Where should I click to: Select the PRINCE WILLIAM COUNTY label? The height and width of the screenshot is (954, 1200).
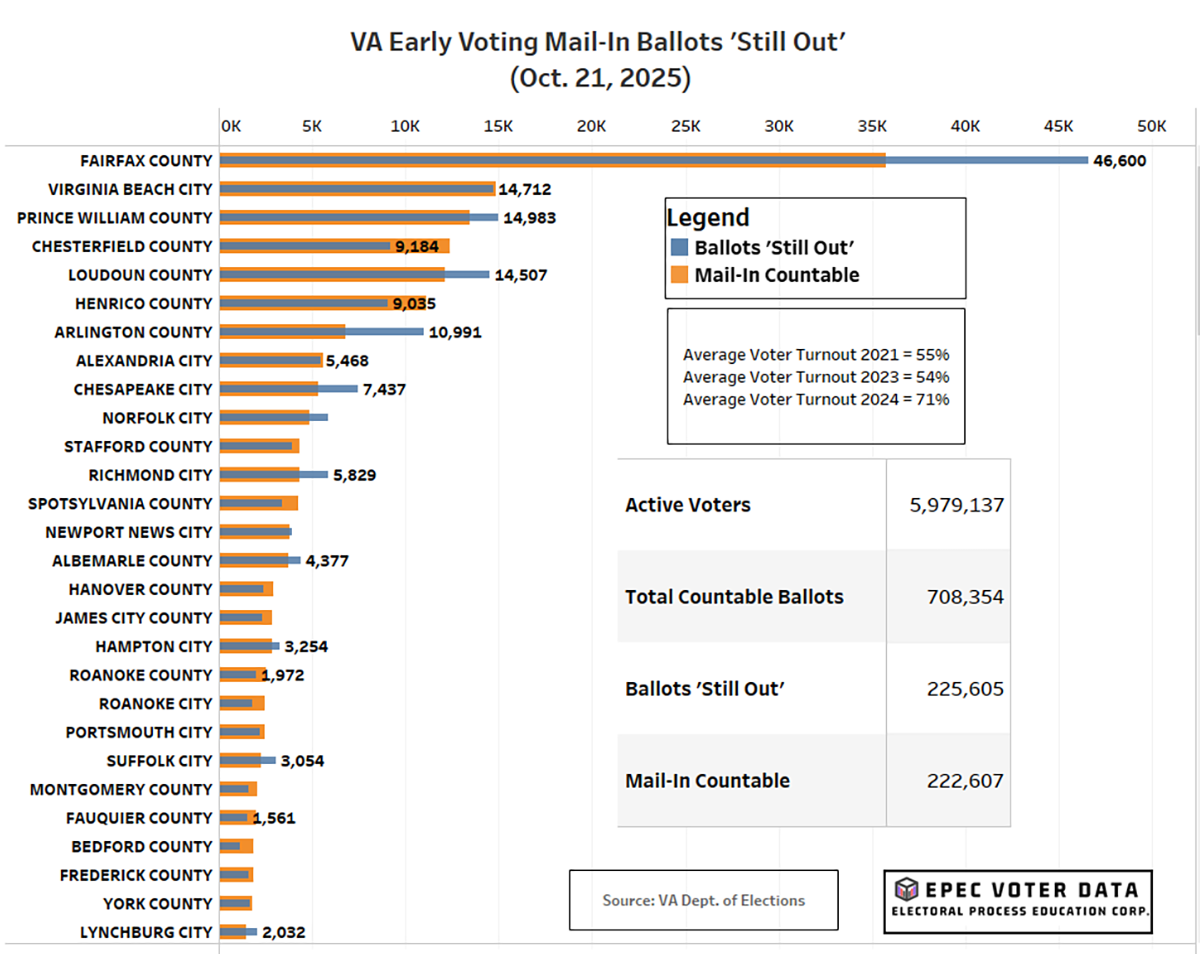[115, 218]
